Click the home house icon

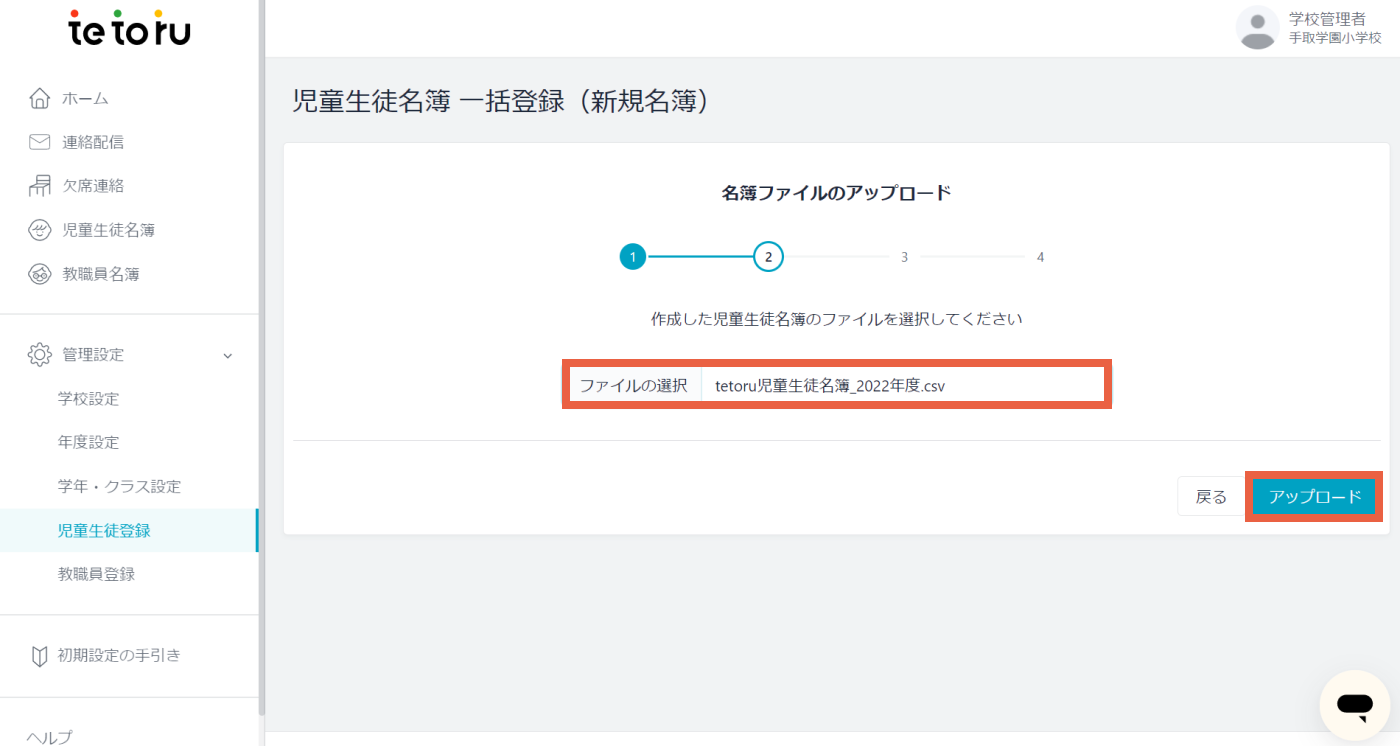[39, 98]
